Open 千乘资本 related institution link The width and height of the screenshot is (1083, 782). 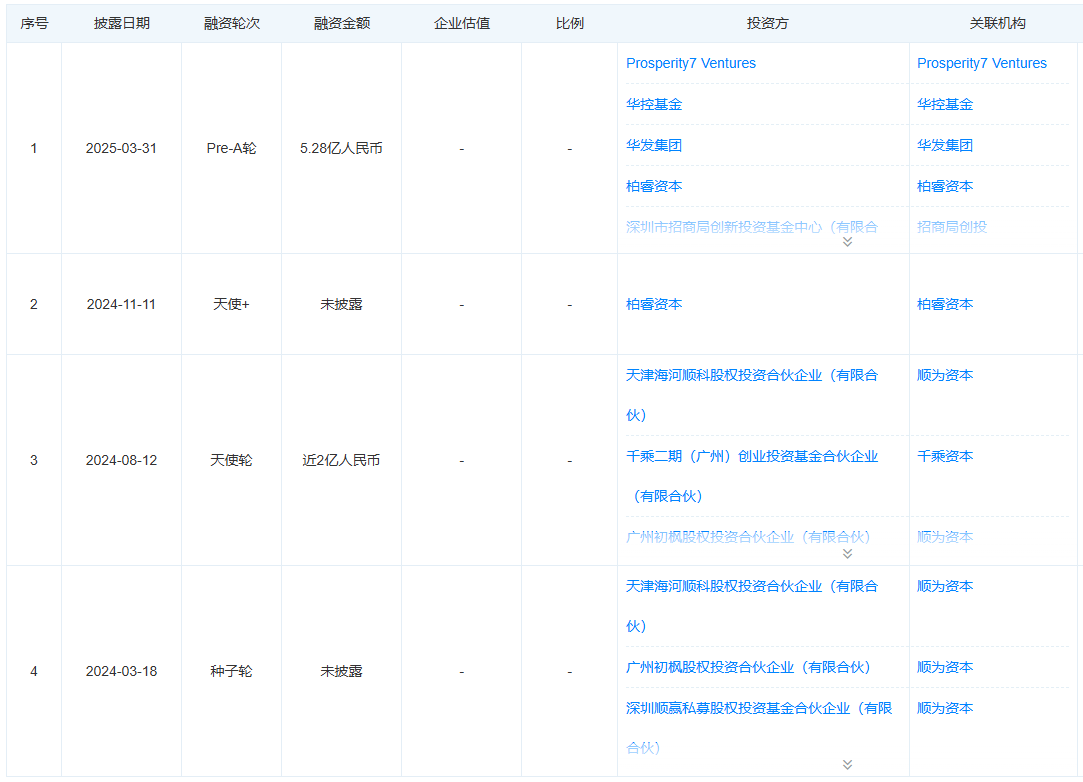[945, 456]
